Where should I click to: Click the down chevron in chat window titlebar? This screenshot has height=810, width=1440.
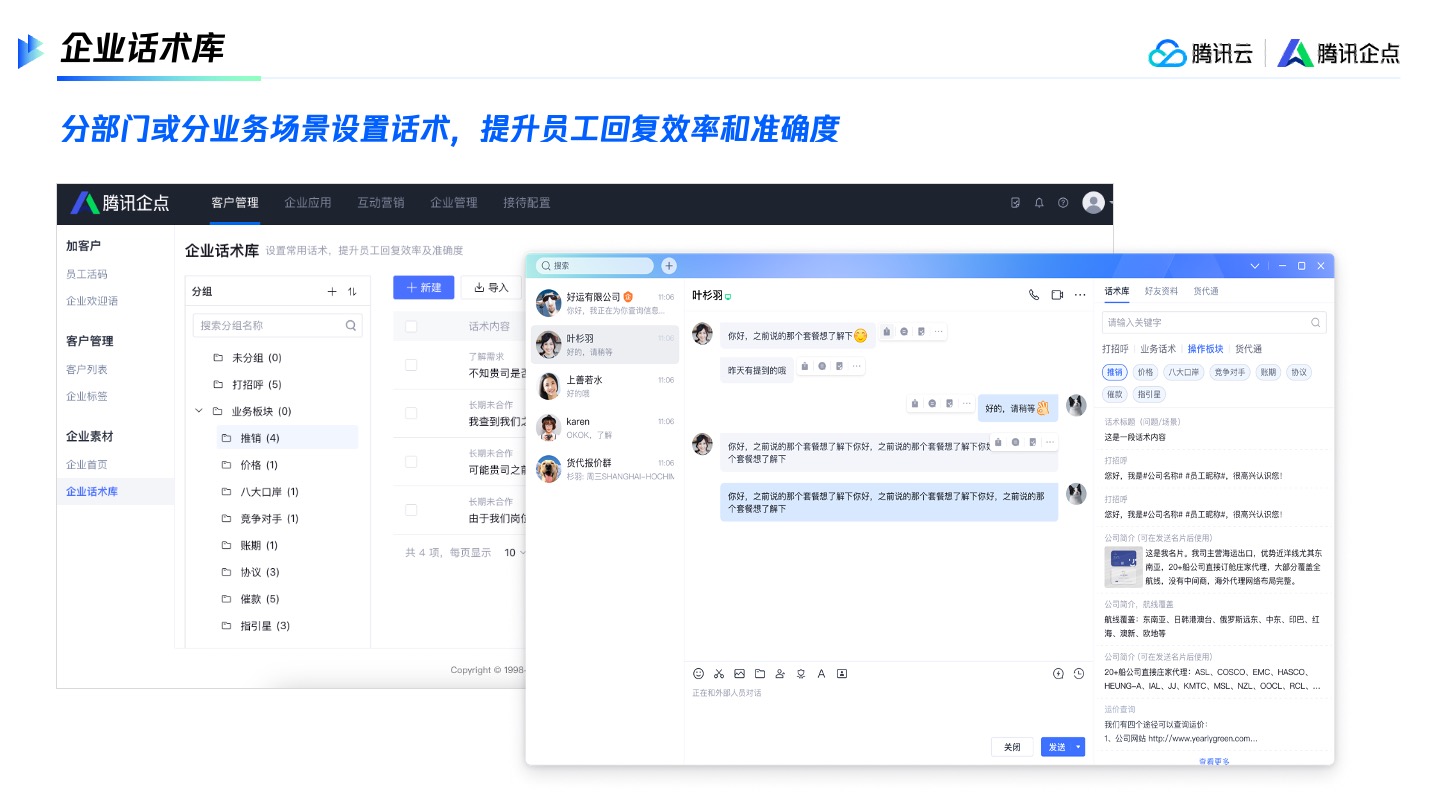(x=1256, y=266)
